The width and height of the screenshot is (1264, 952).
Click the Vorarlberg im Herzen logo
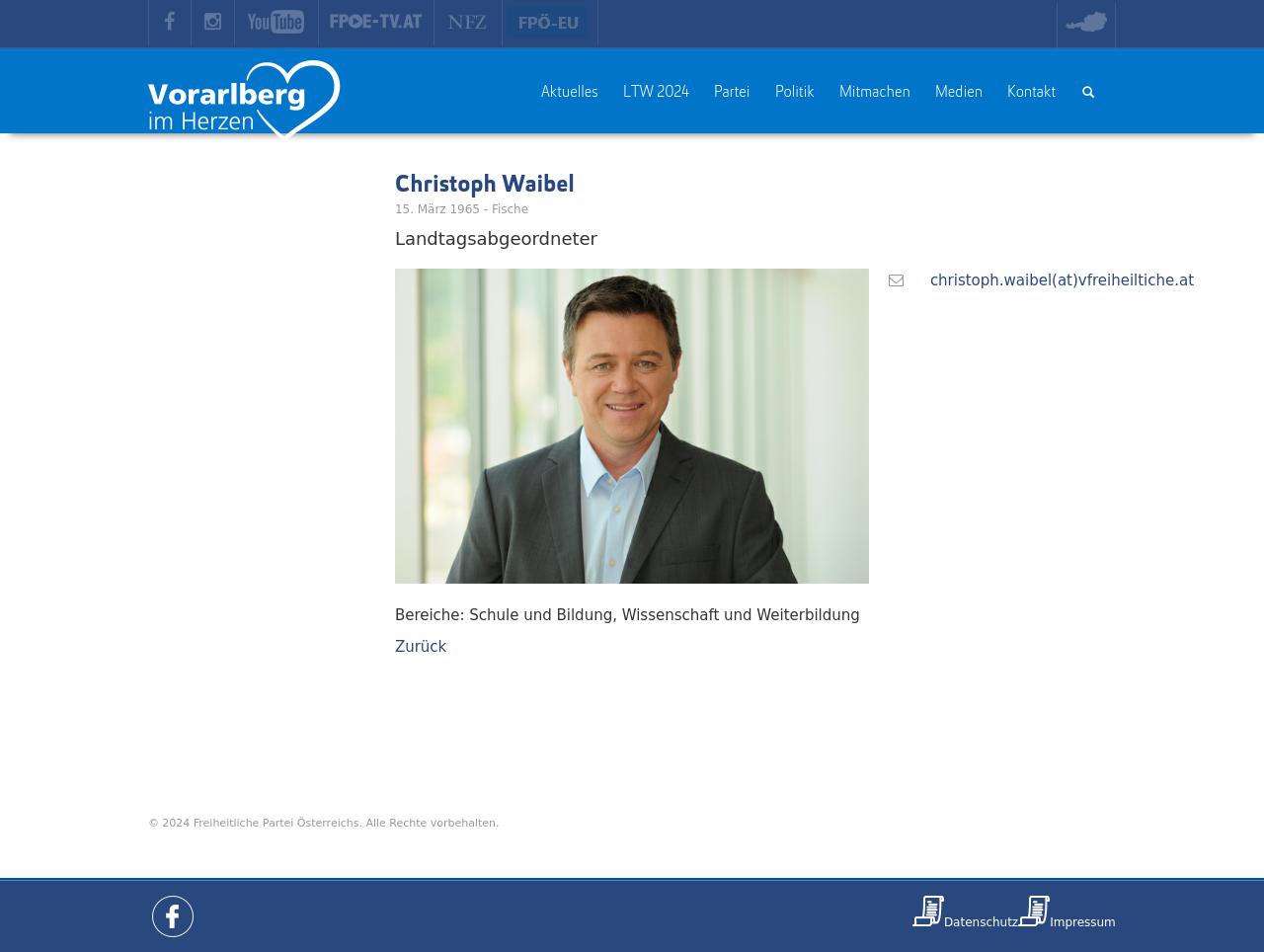pos(244,99)
